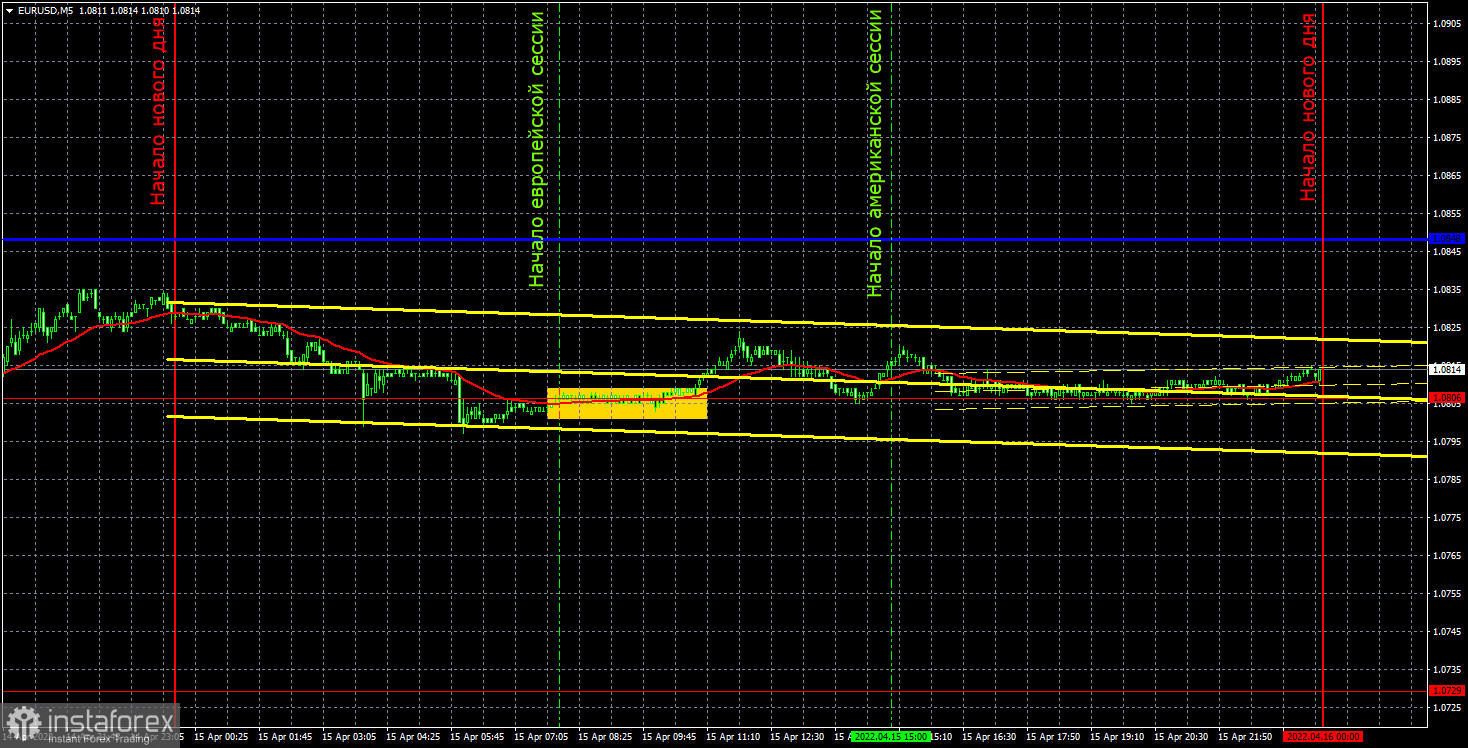1468x748 pixels.
Task: Click the 15 Apr 20:30 time label
Action: pos(1181,736)
